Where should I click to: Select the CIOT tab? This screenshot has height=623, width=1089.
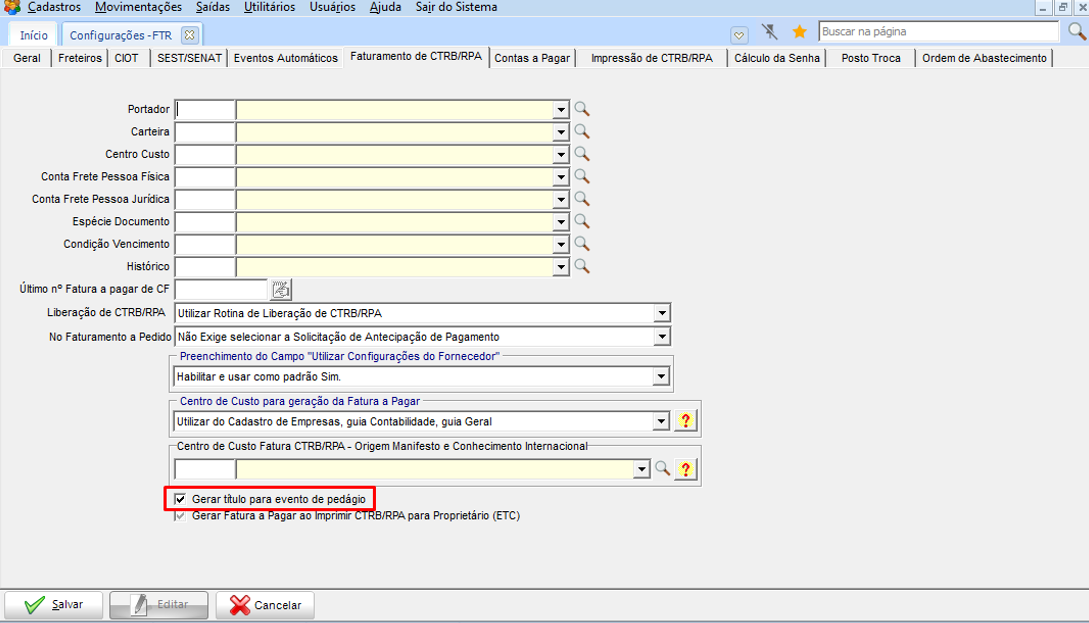tap(126, 58)
